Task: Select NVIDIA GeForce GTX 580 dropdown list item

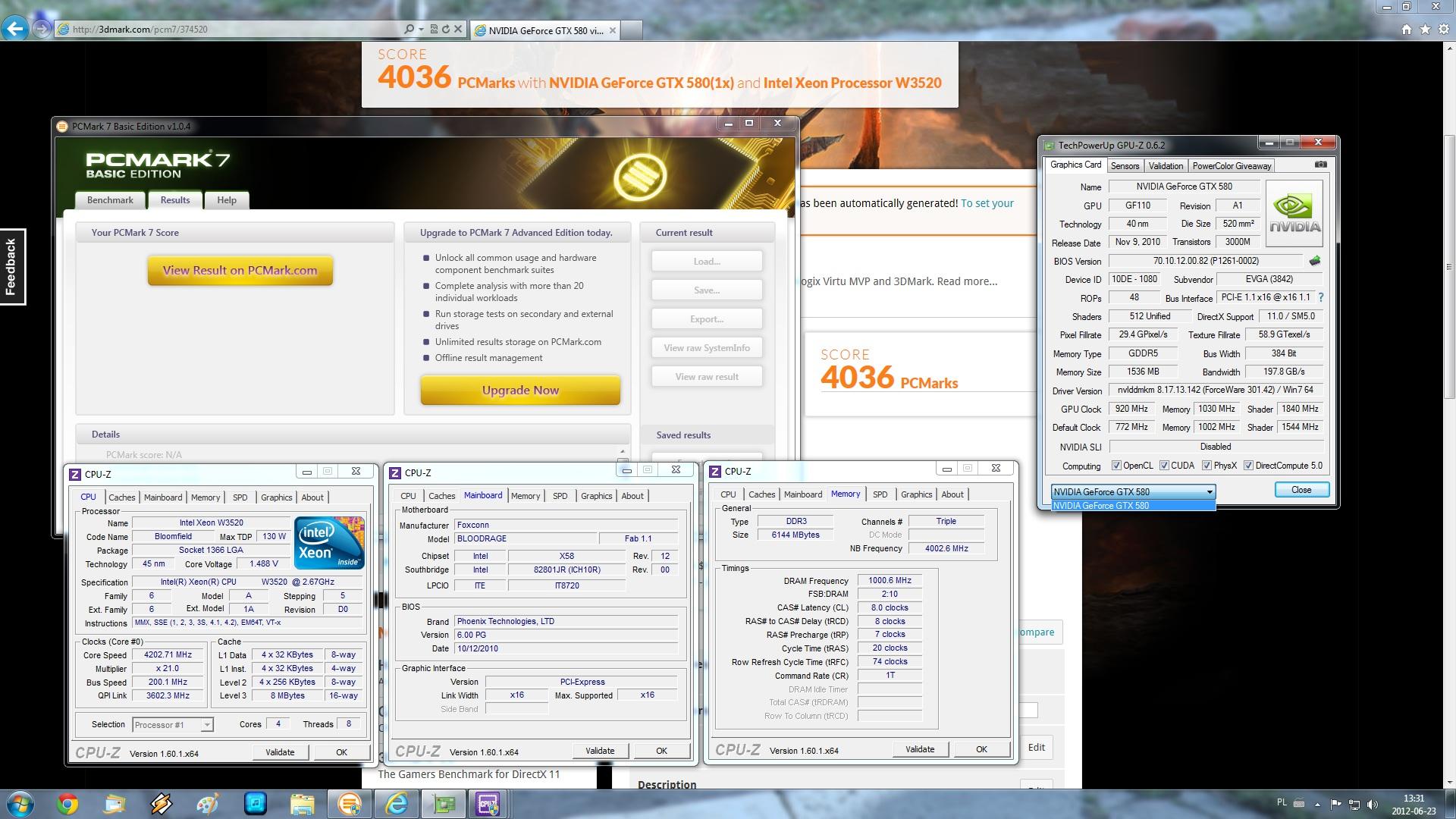Action: pyautogui.click(x=1133, y=505)
